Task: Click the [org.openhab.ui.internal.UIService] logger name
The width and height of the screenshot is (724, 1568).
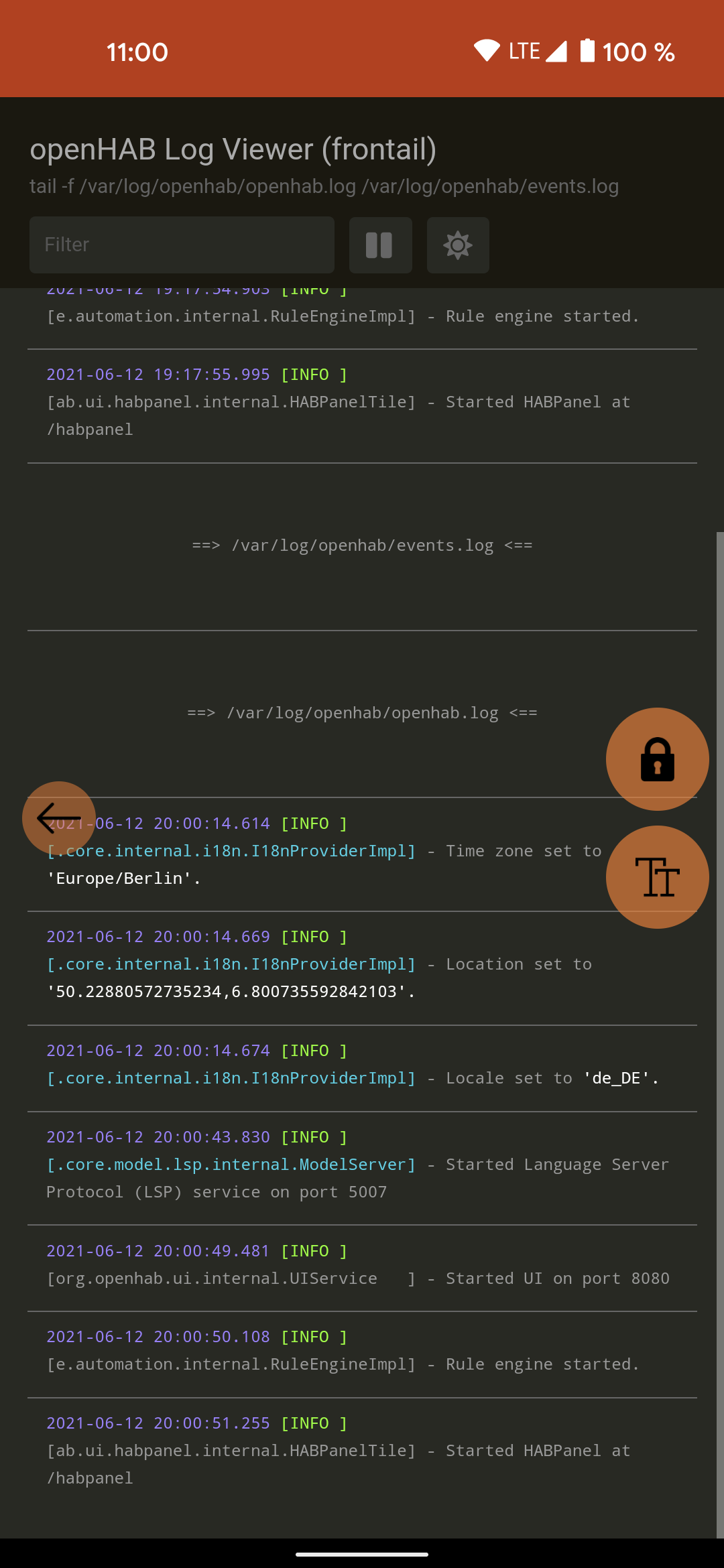Action: (231, 1279)
